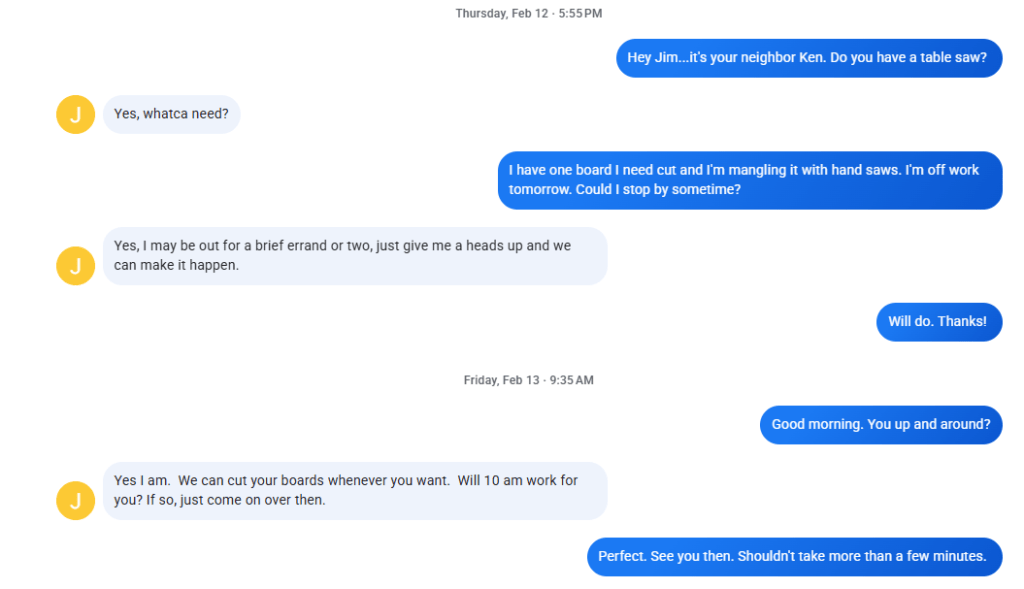This screenshot has width=1024, height=589.
Task: Click the words "table saw" in the first message
Action: point(954,58)
